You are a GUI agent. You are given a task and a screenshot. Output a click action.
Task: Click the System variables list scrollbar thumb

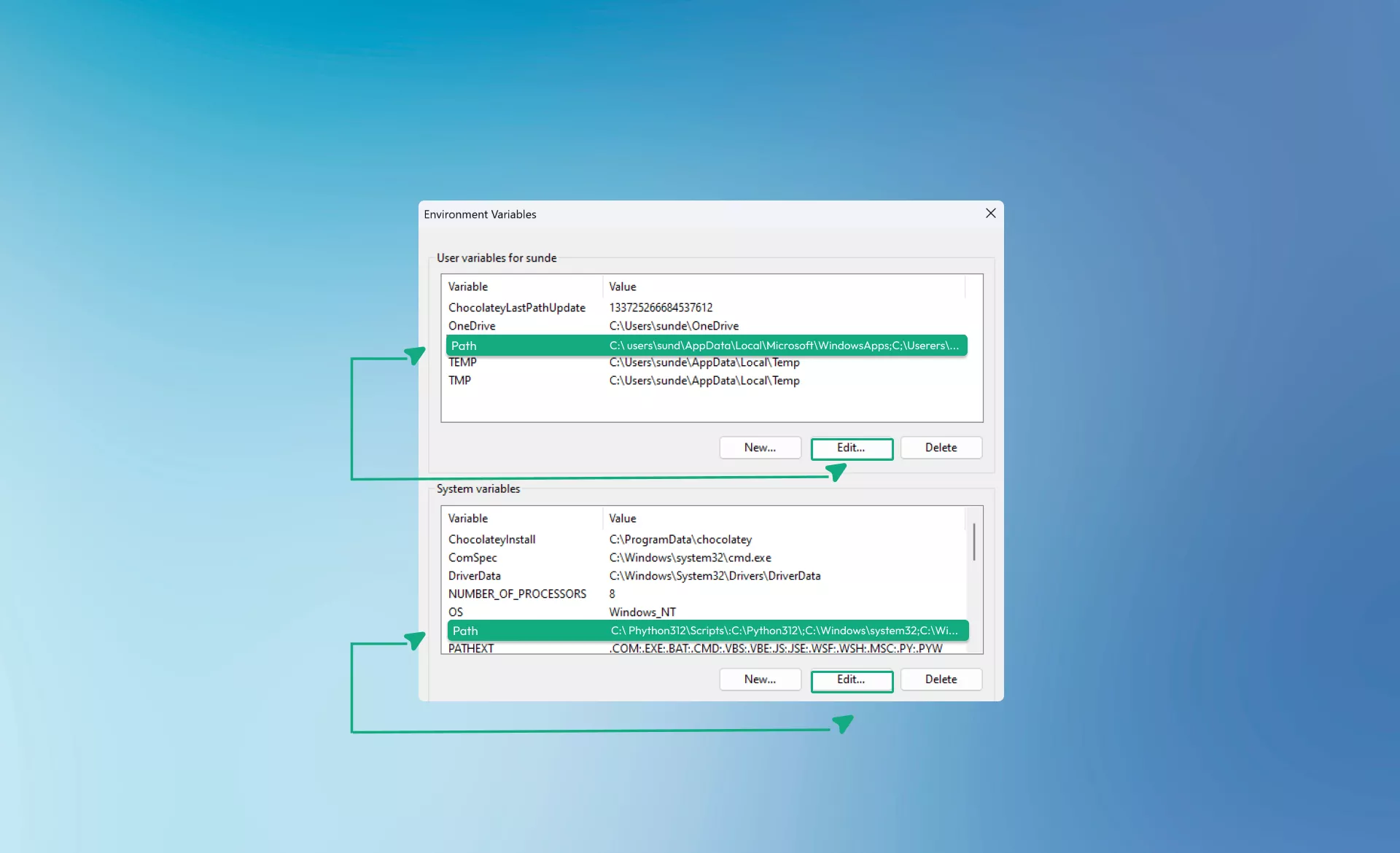click(x=974, y=542)
